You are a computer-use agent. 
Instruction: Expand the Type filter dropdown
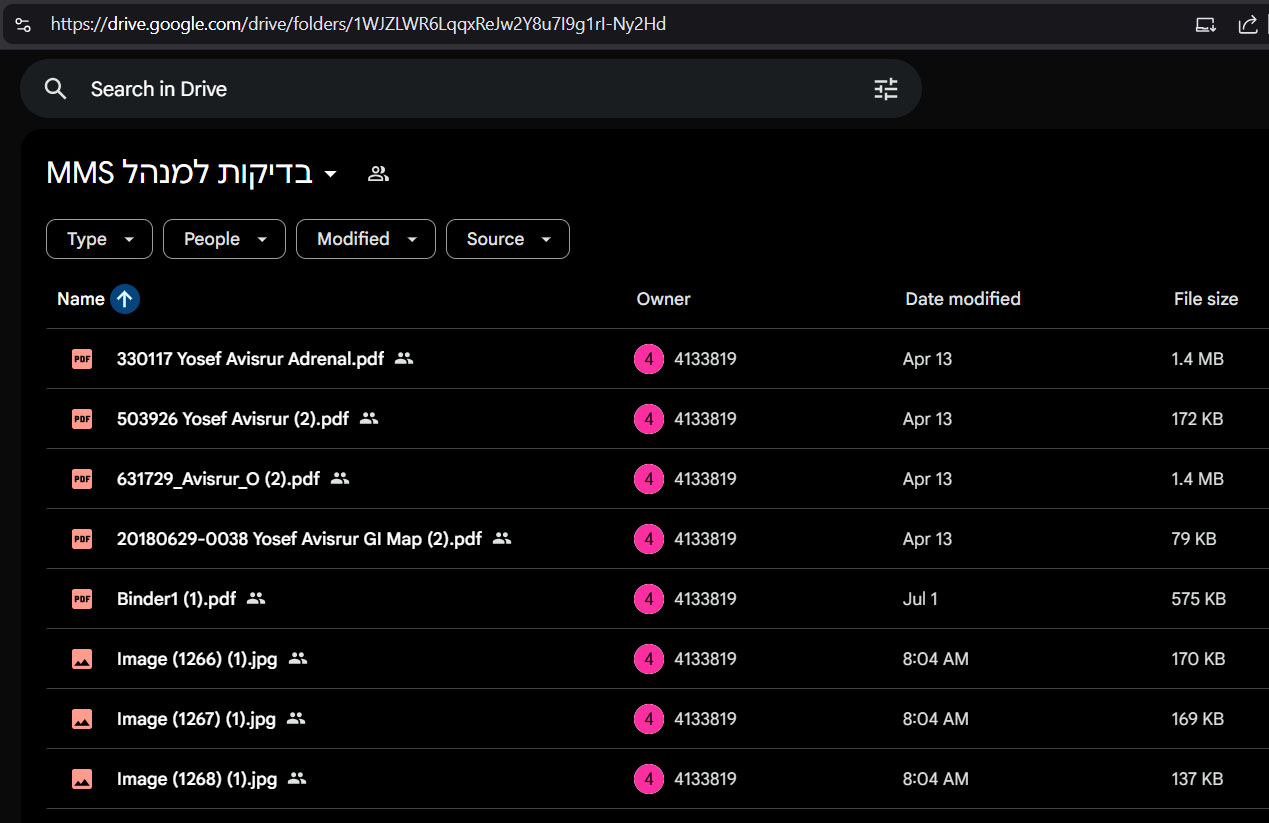99,239
